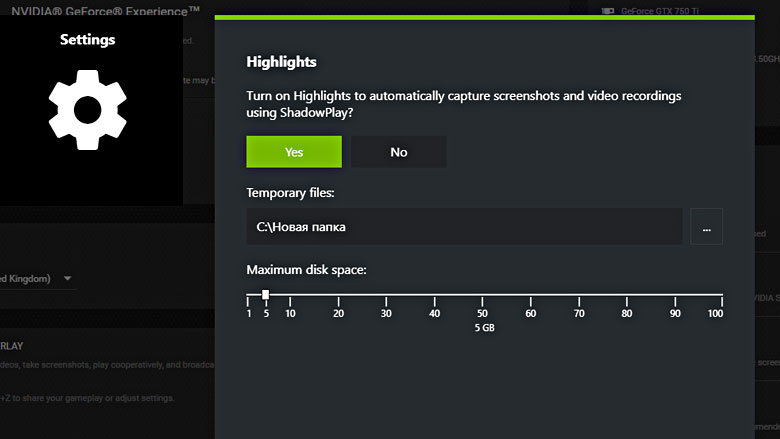Click the Temporary files path field
The width and height of the screenshot is (780, 439).
click(464, 227)
